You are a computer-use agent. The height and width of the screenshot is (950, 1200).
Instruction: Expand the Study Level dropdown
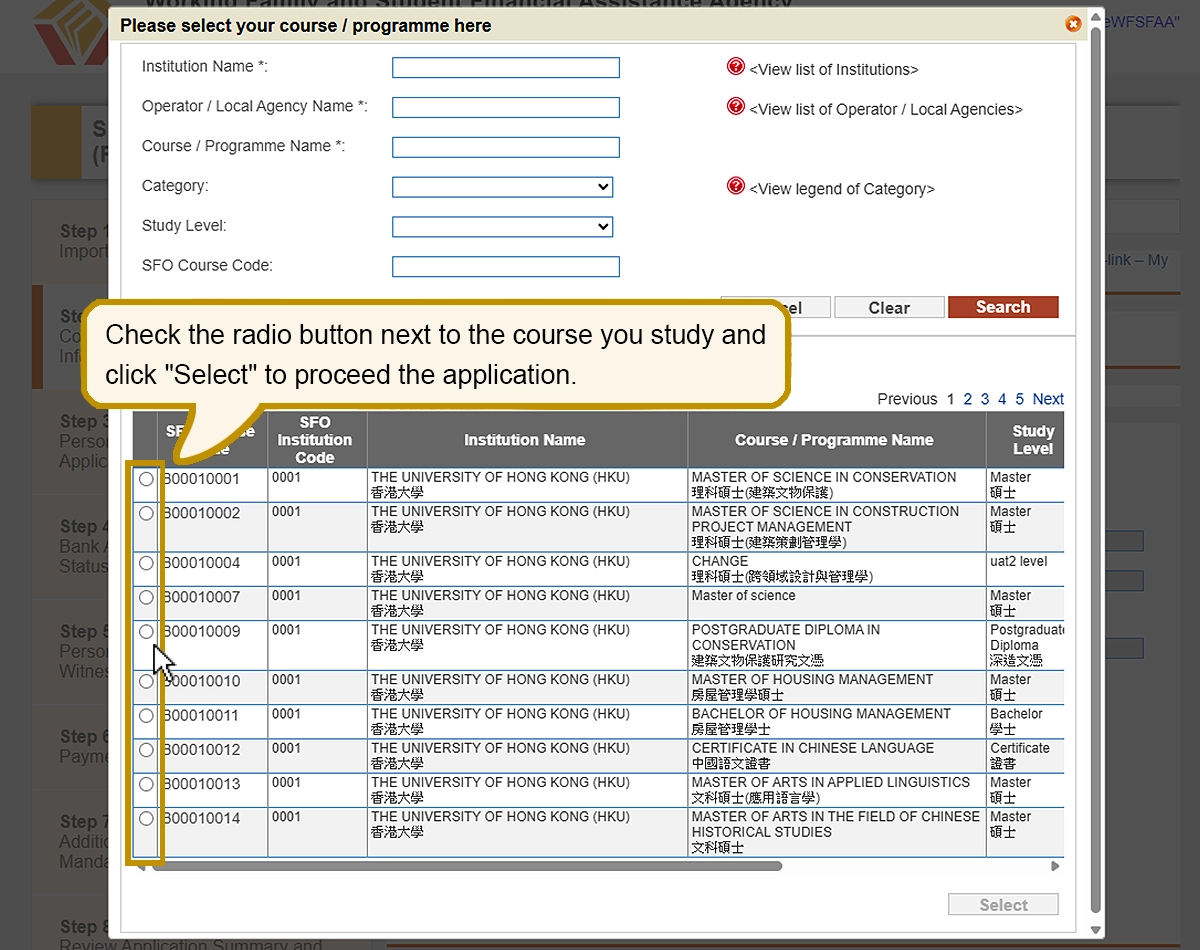tap(502, 227)
